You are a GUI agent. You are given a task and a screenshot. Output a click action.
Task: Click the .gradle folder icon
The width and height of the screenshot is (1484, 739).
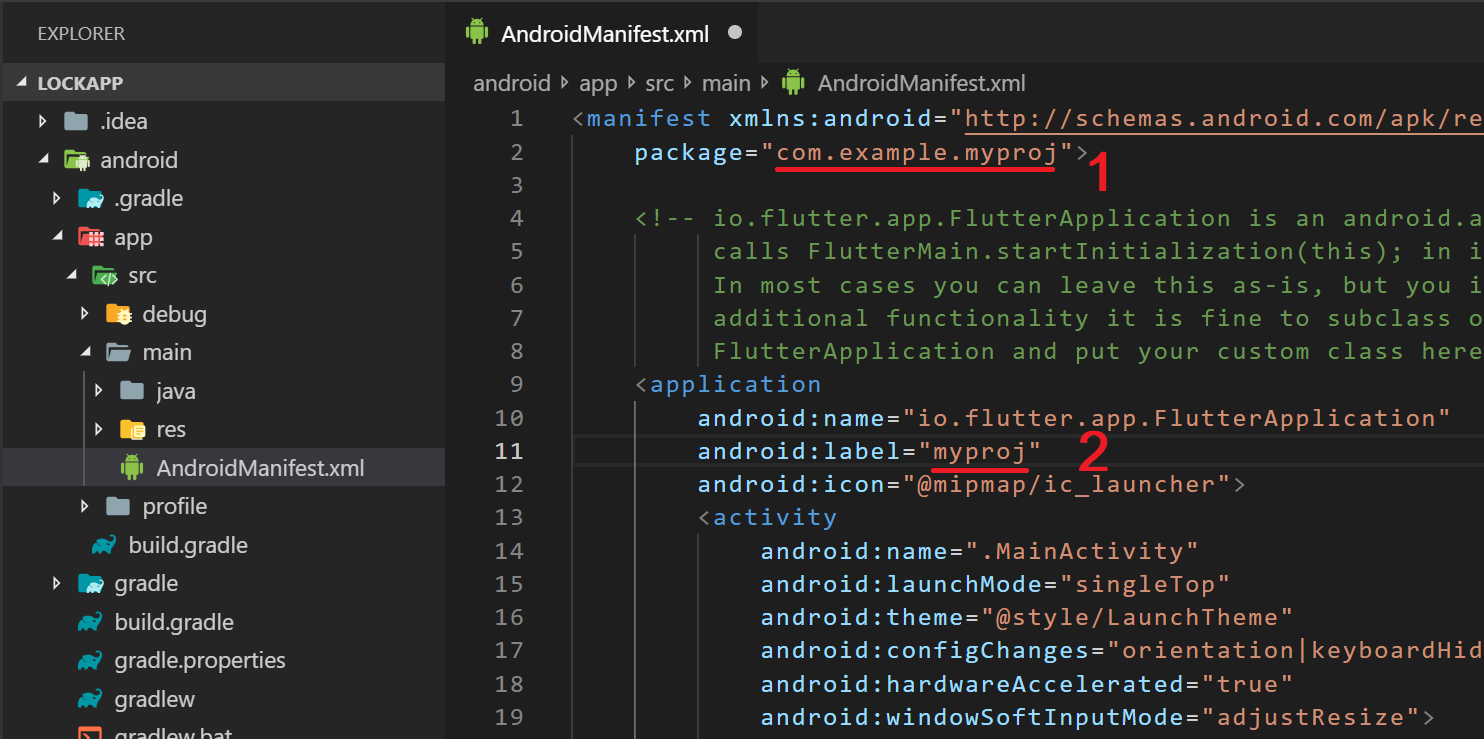(90, 199)
